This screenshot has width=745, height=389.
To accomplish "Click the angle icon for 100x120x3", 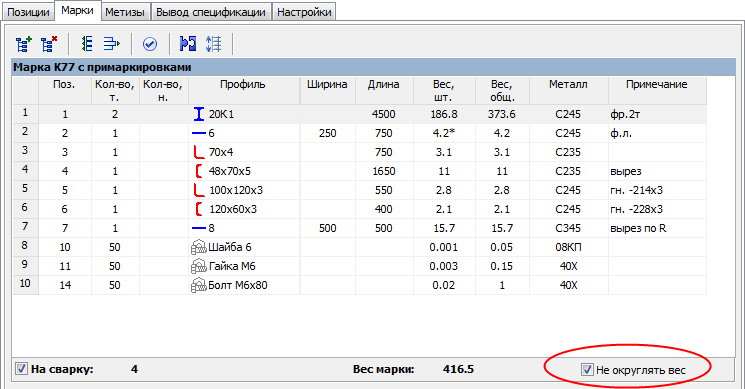I will tap(199, 190).
